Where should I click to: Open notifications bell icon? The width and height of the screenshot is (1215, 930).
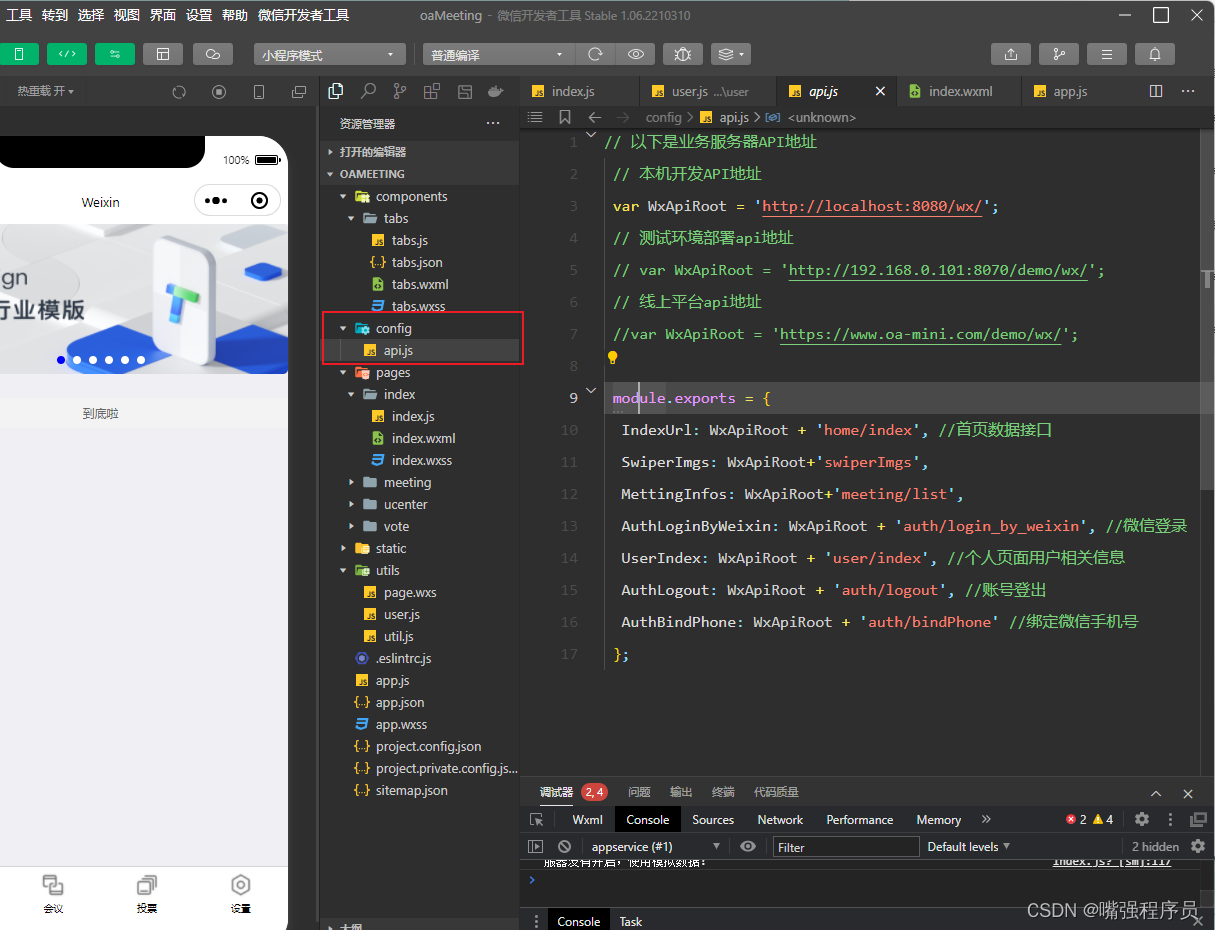[x=1155, y=54]
